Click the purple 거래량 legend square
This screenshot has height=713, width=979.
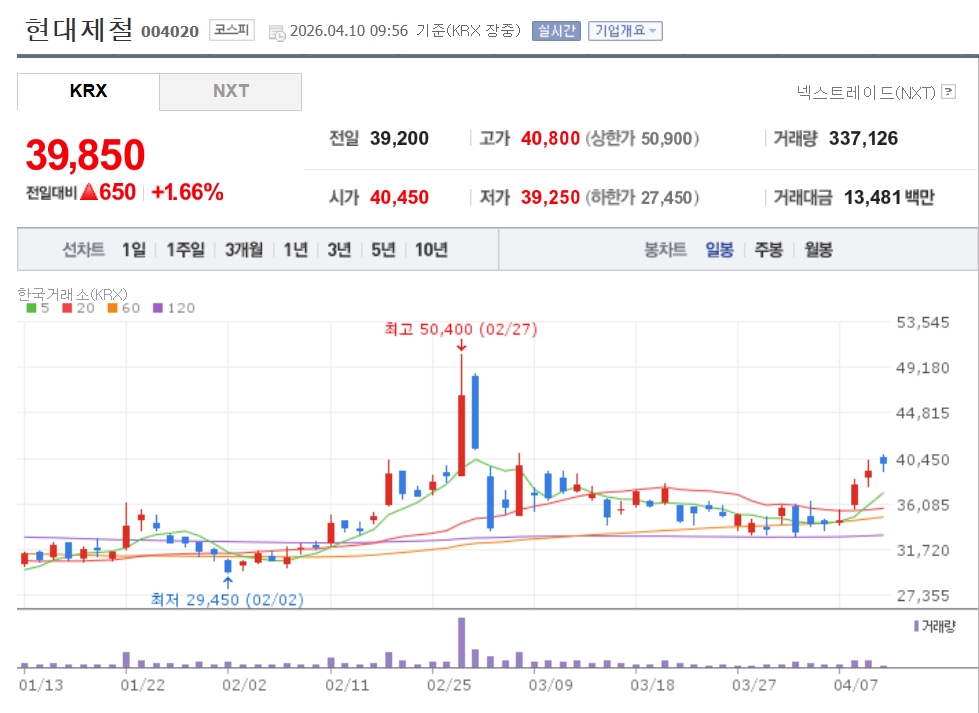pyautogui.click(x=916, y=626)
